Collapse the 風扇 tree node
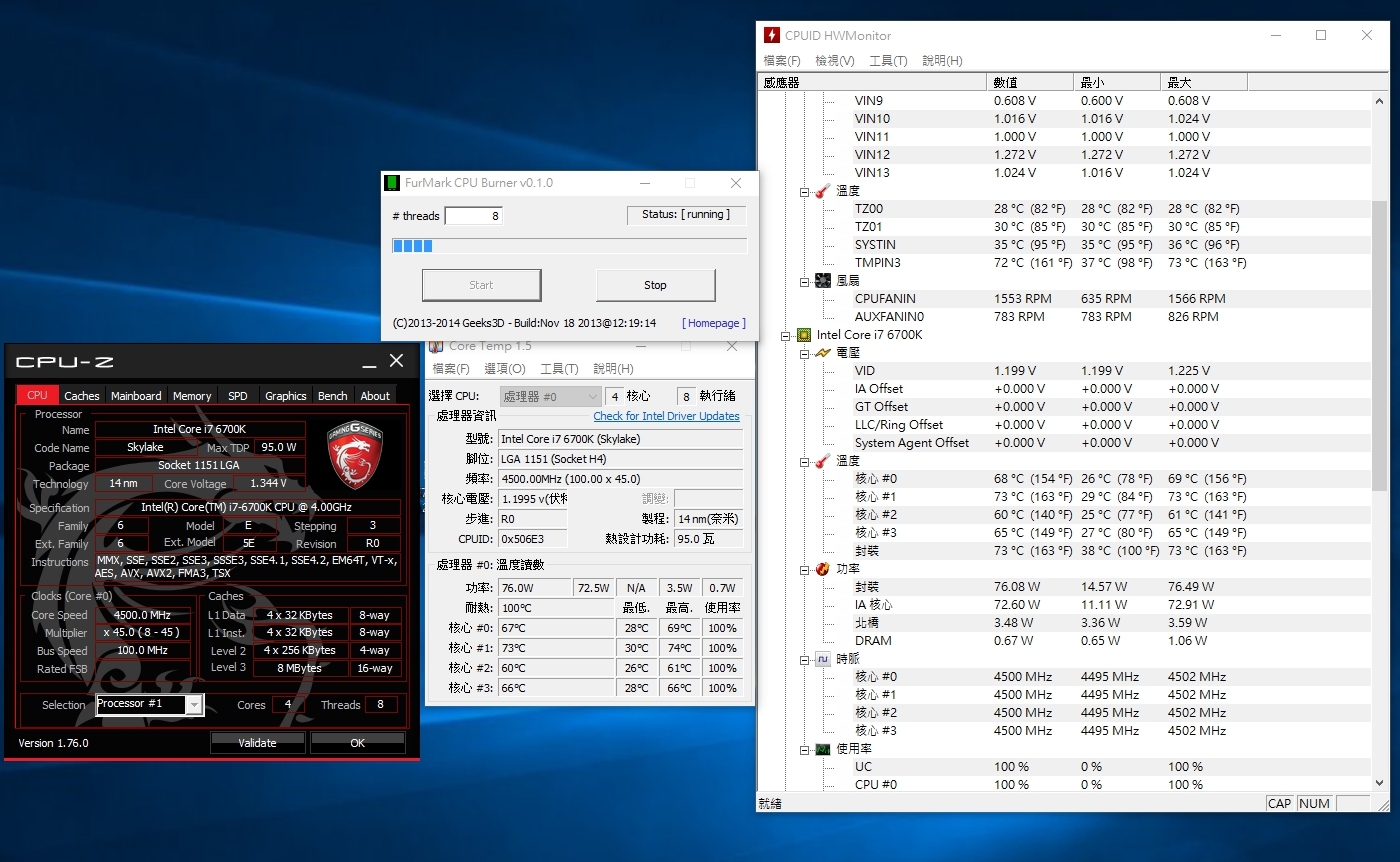 (x=805, y=281)
